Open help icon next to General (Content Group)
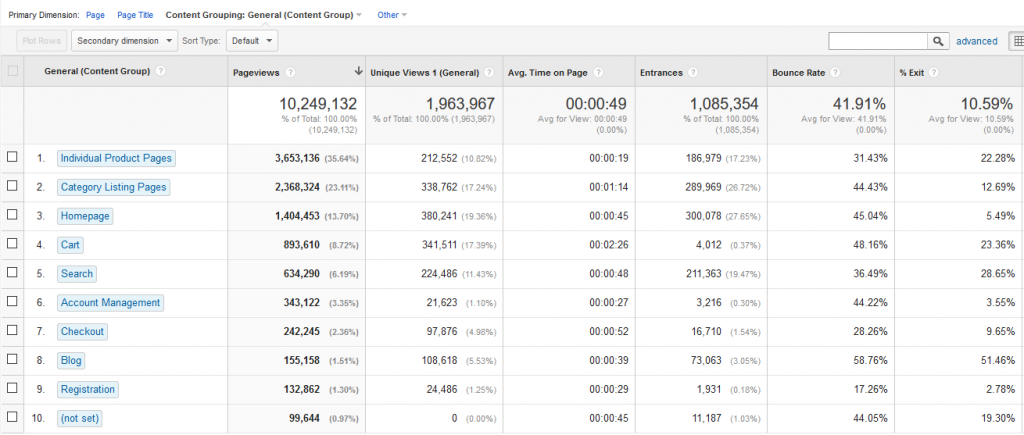This screenshot has height=435, width=1024. 161,72
